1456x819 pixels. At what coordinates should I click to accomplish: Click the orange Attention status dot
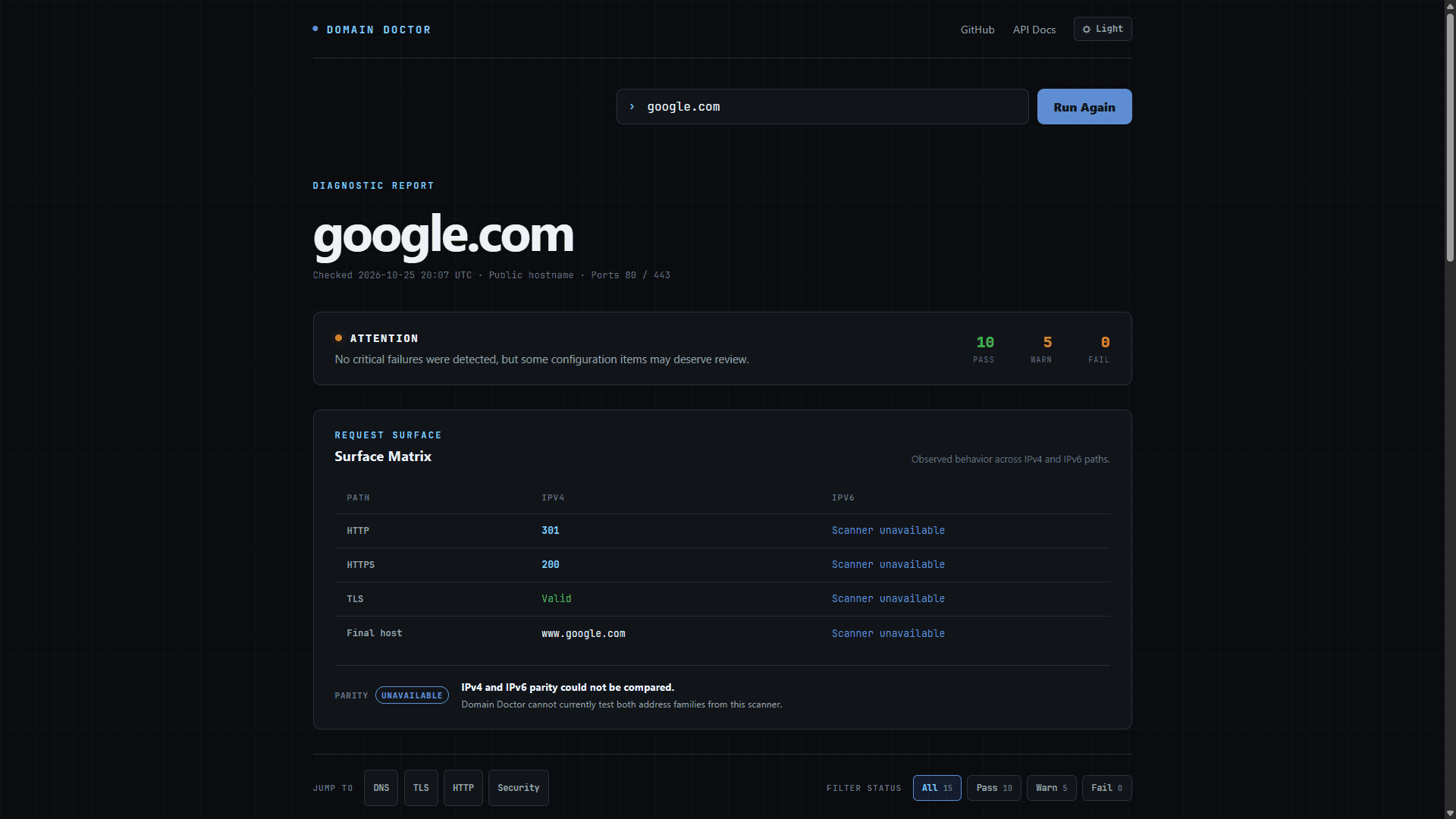pyautogui.click(x=338, y=338)
